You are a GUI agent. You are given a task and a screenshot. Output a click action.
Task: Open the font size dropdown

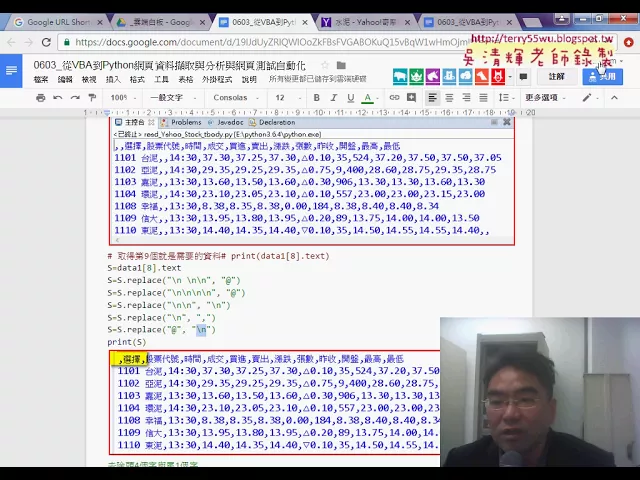[288, 98]
